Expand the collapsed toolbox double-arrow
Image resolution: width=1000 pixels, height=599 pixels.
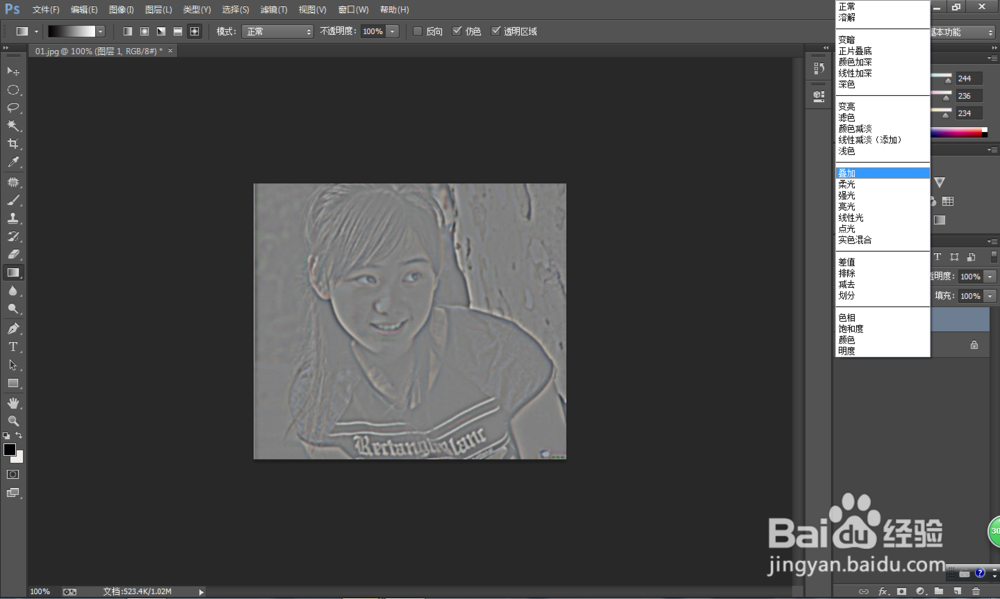(6, 48)
